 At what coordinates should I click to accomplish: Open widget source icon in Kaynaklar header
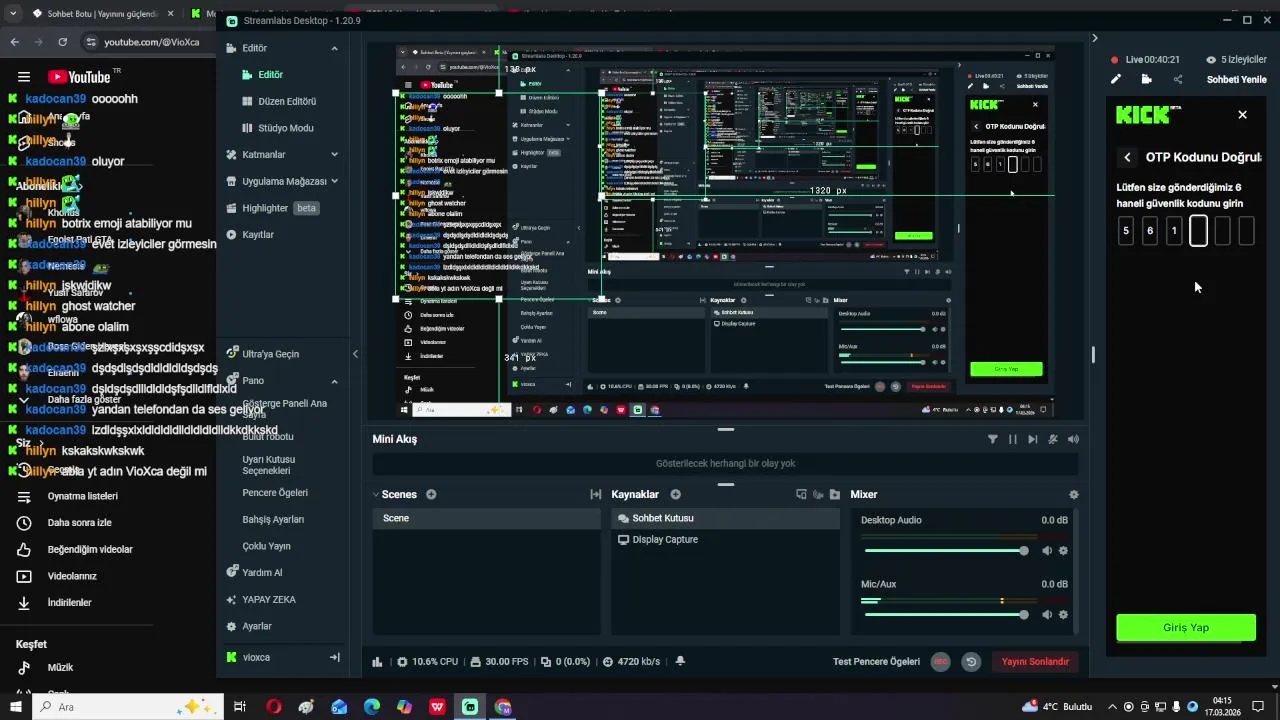[801, 494]
